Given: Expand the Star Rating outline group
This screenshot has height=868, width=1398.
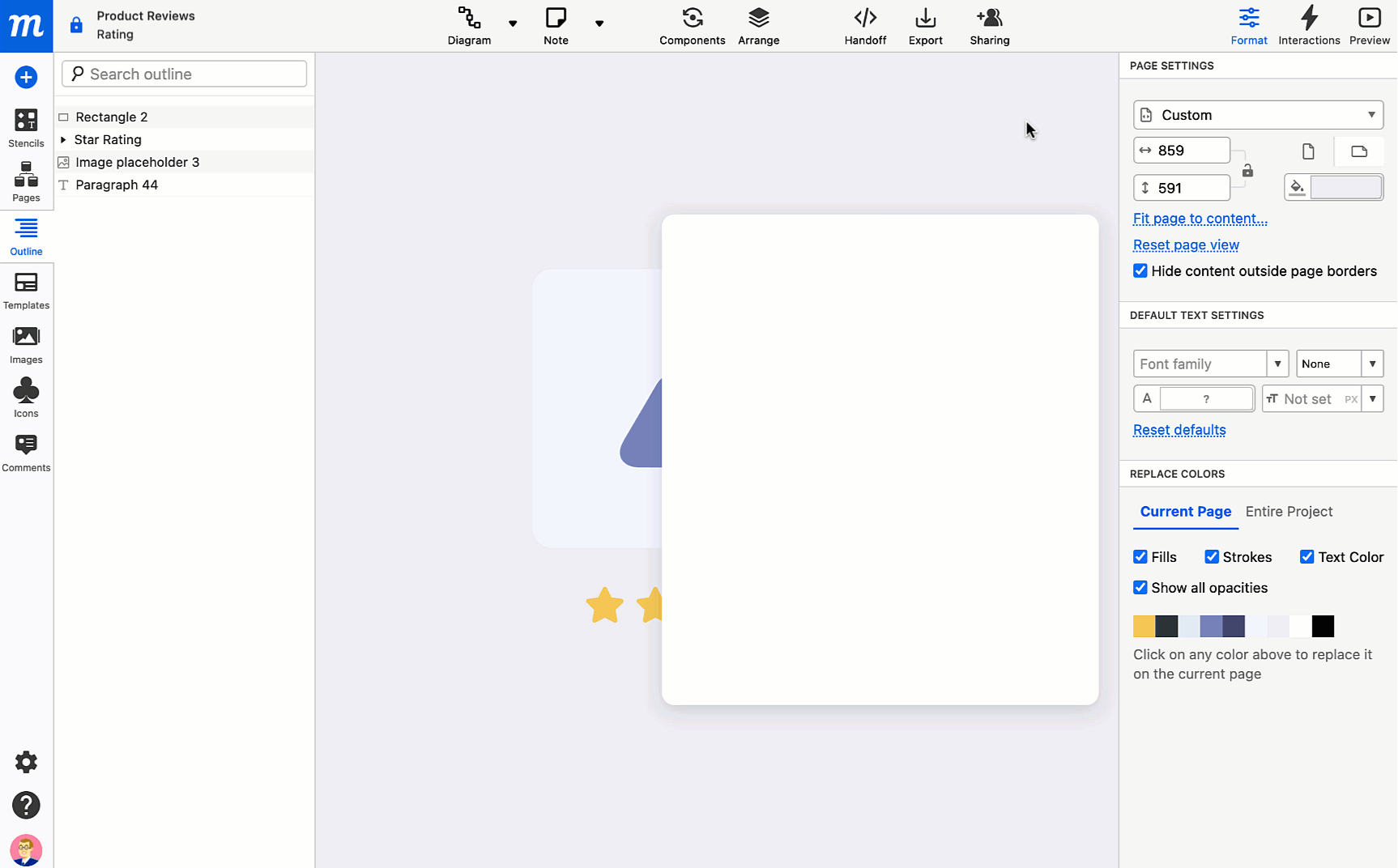Looking at the screenshot, I should pos(64,139).
